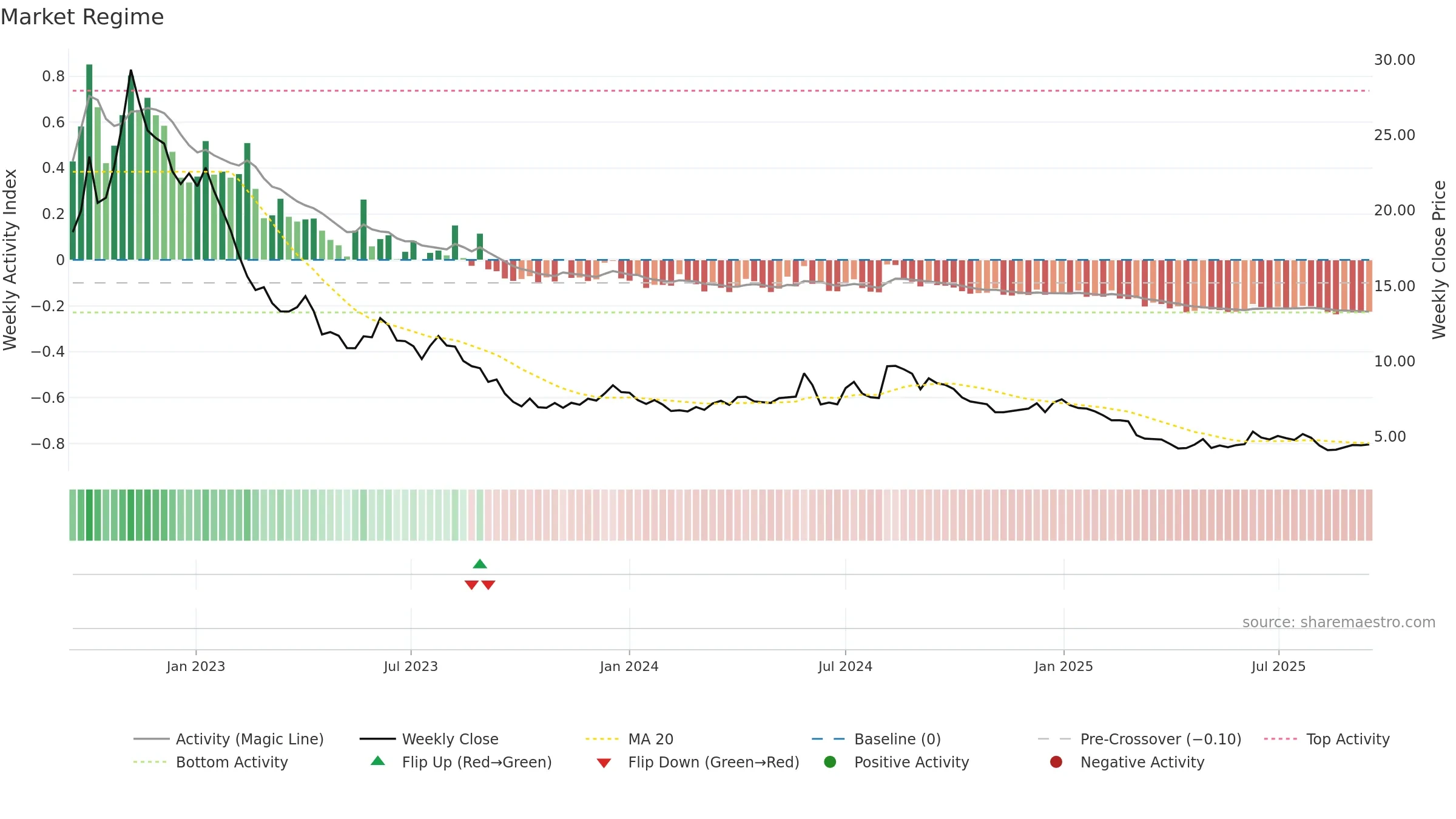Click the green Flip Up triangle marker
Screen dimensions: 1456x819
coord(480,564)
